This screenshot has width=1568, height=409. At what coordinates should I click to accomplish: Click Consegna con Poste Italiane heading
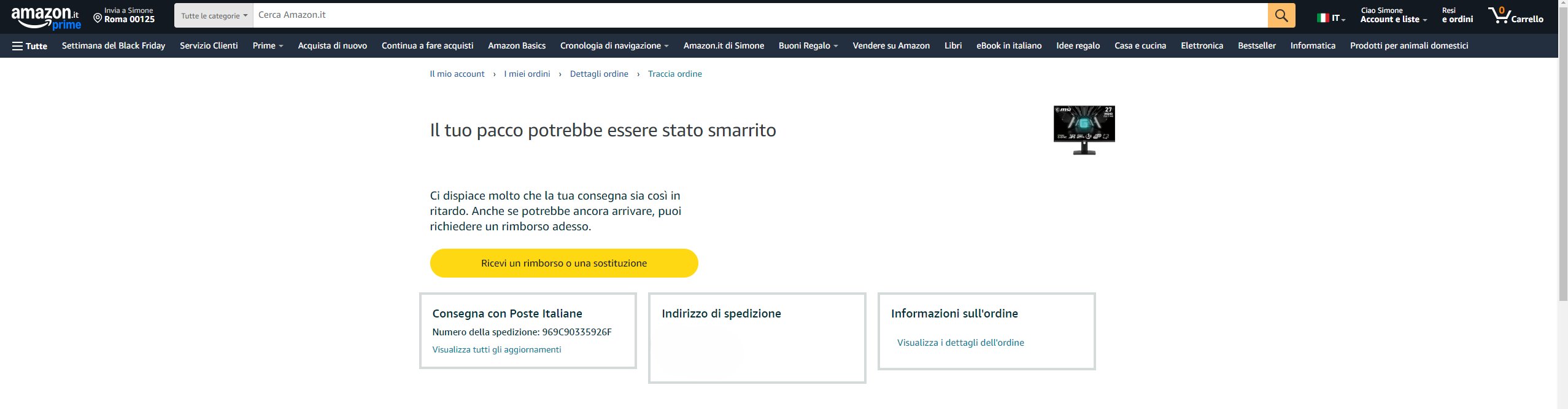[507, 313]
